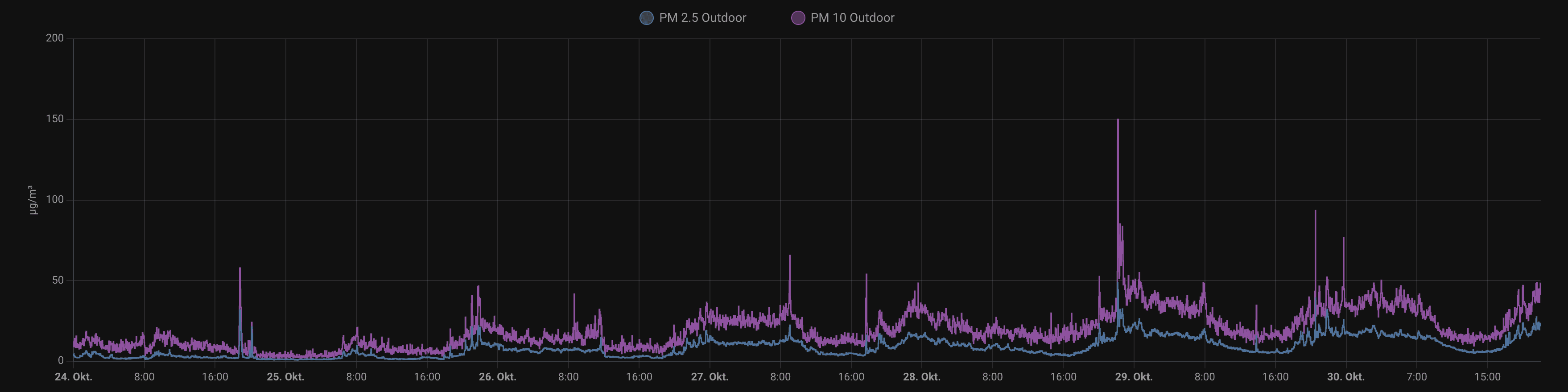Select the 27. Okt. axis label
Viewport: 1568px width, 392px height.
[709, 377]
